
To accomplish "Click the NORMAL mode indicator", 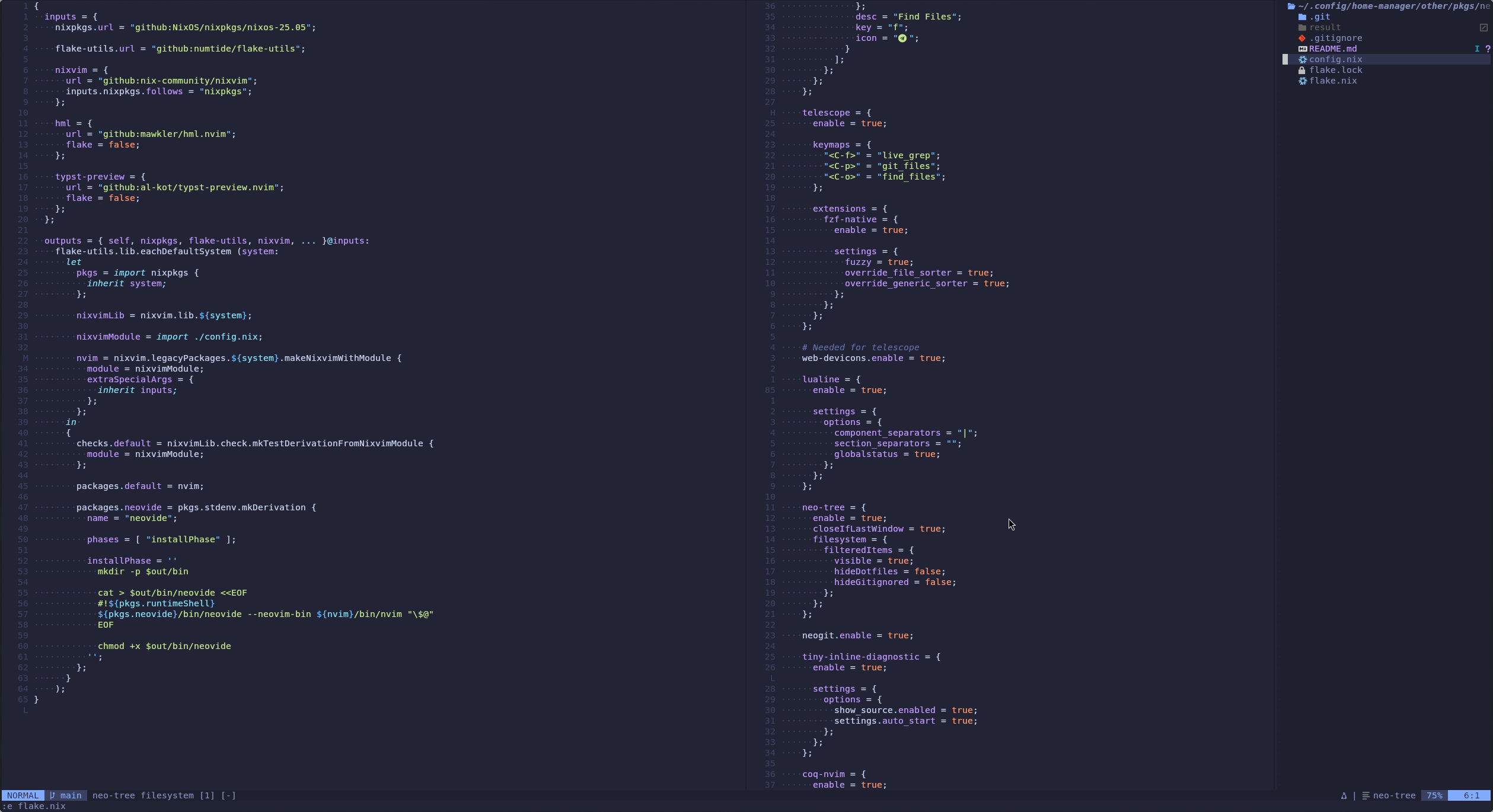I will (23, 795).
